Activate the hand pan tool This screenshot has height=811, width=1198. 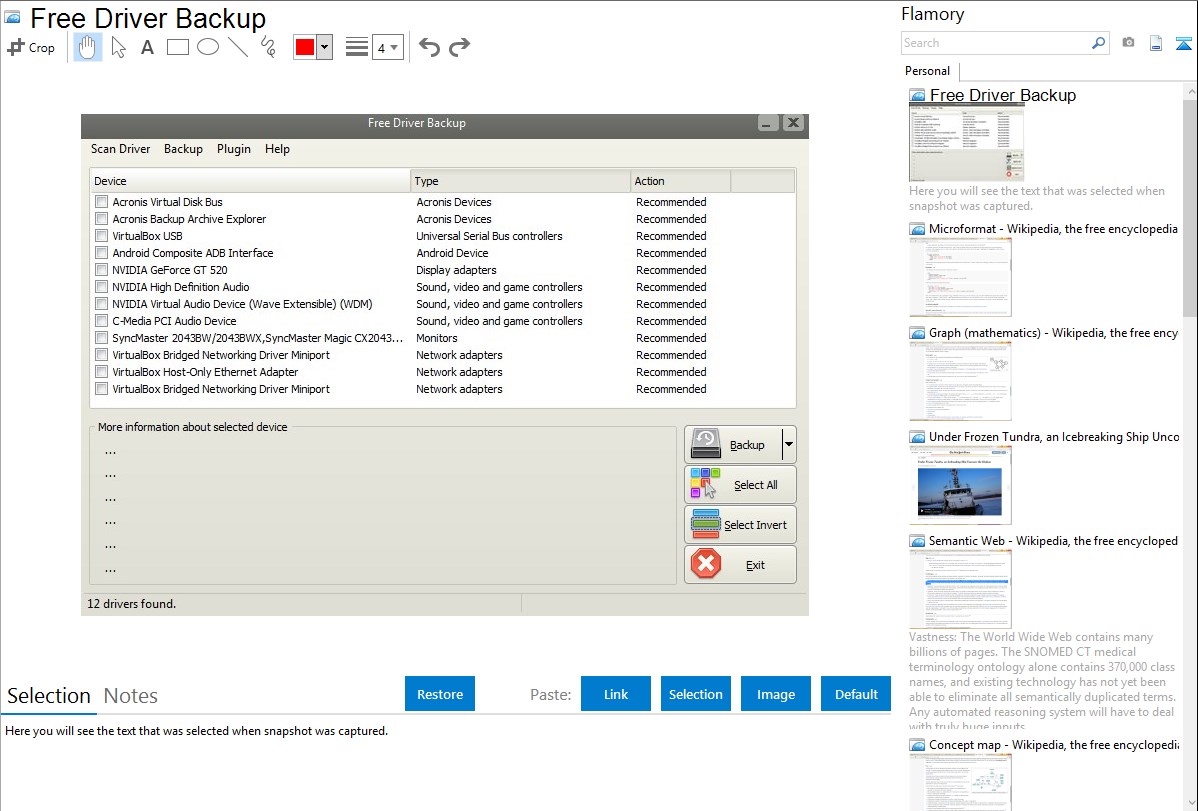tap(88, 47)
